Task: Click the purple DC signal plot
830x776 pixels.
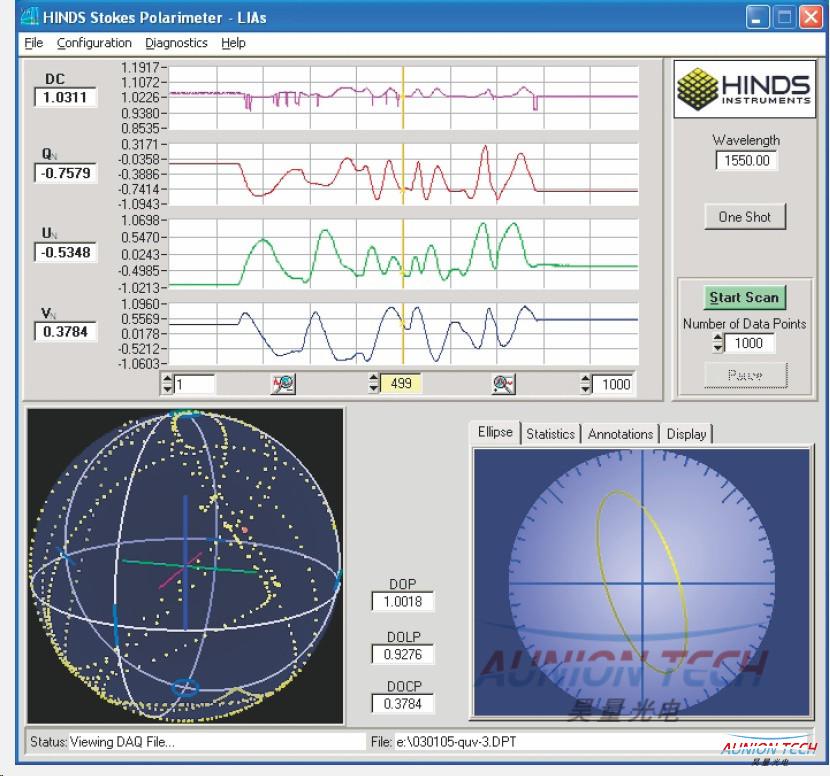Action: click(x=403, y=97)
